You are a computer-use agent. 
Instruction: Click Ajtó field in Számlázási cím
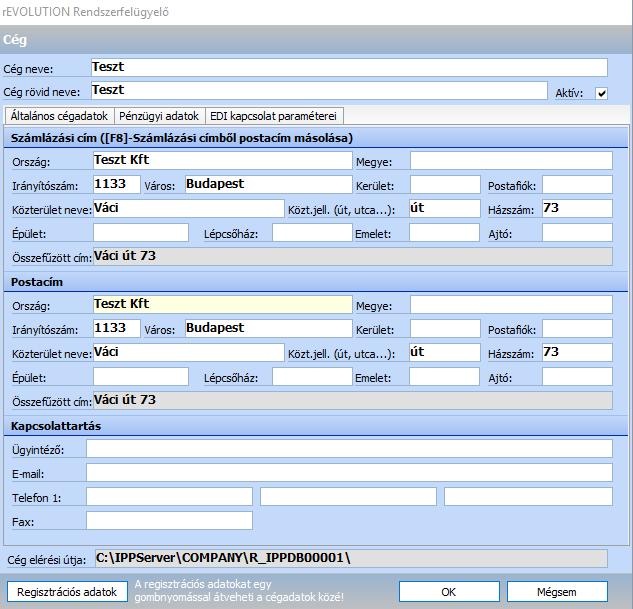(x=577, y=232)
